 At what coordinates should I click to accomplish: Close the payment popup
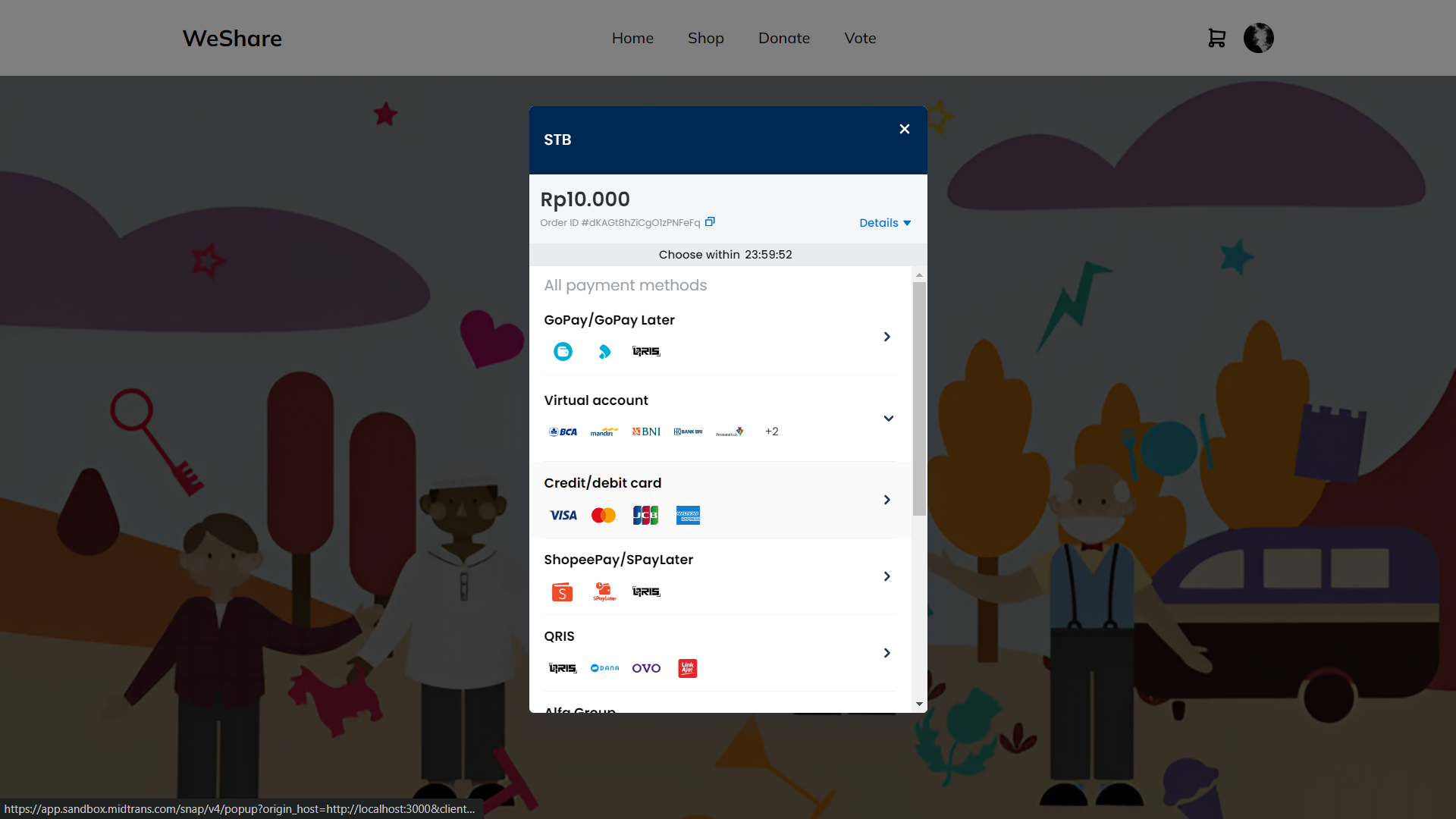click(904, 129)
